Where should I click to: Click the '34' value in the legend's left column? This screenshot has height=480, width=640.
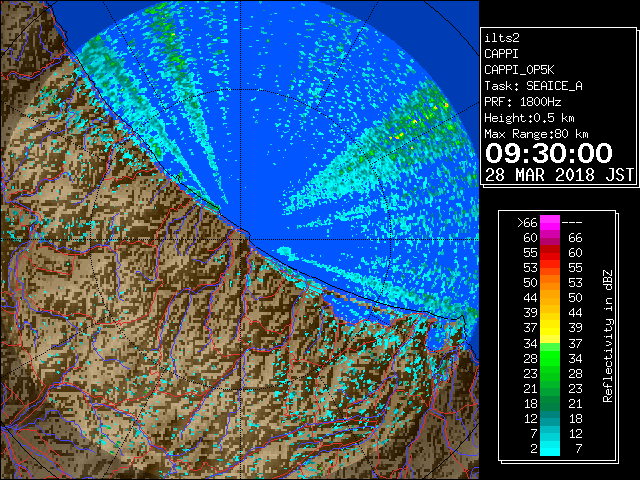pos(531,344)
